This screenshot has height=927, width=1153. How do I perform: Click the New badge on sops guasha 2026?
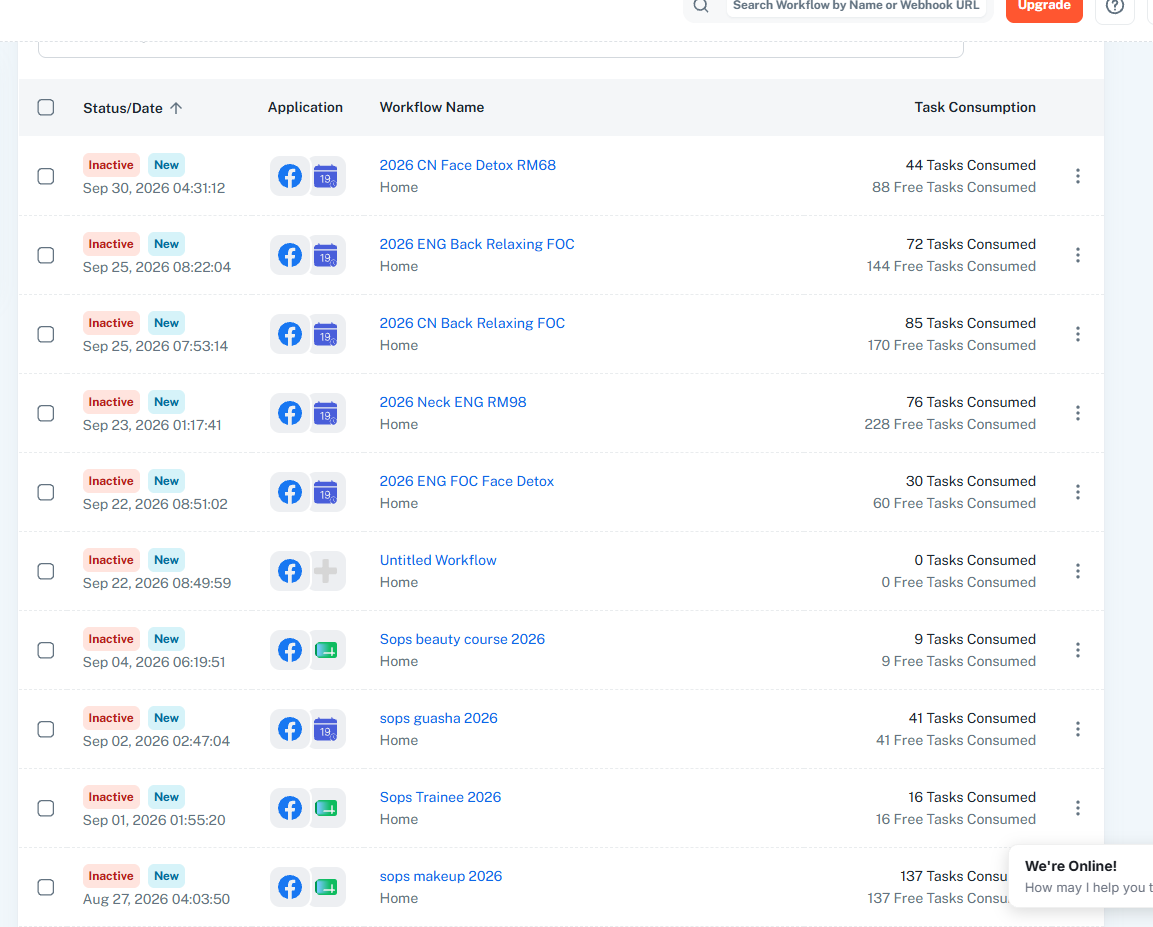coord(166,718)
